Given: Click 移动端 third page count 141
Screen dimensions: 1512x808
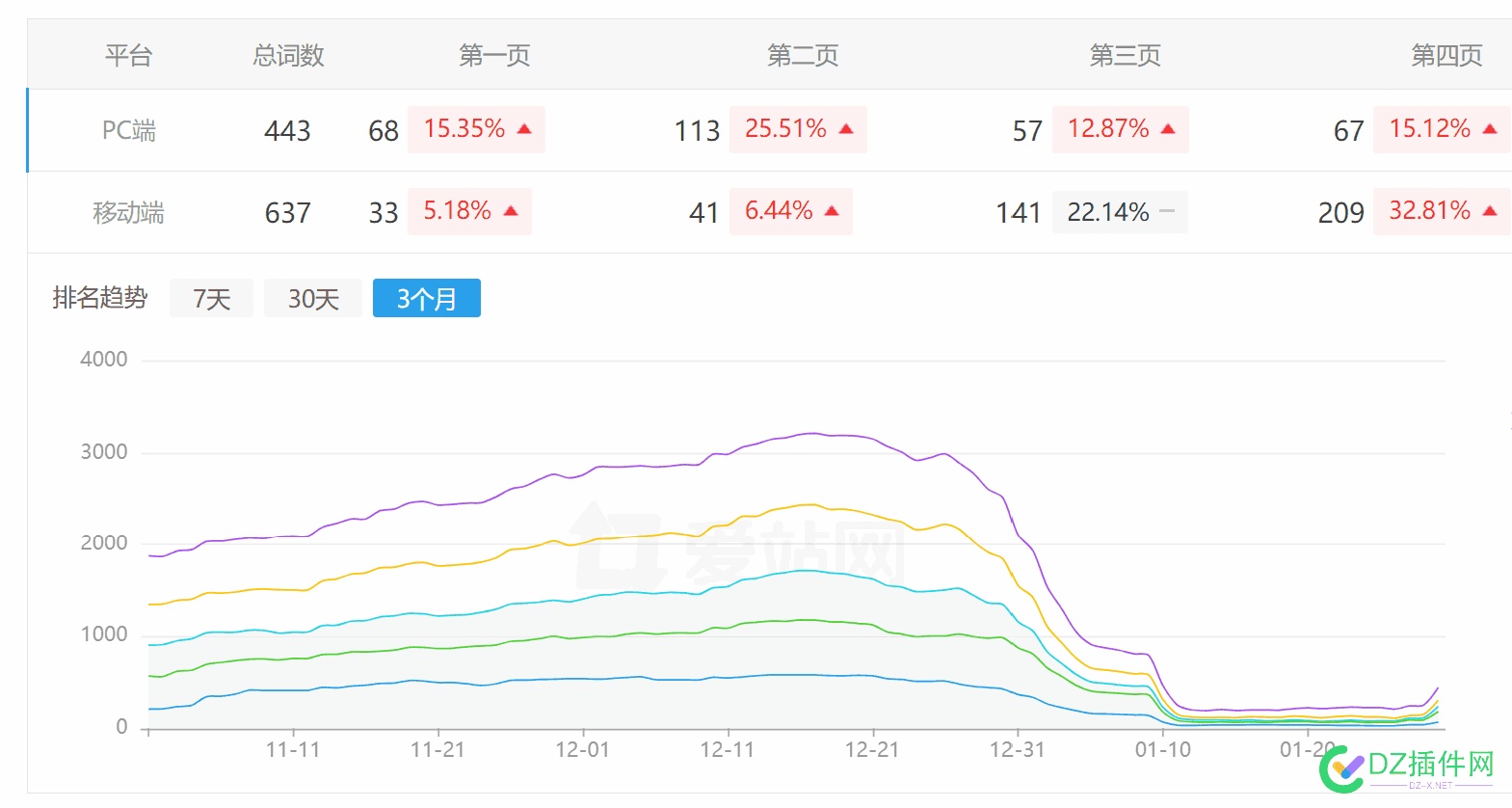Looking at the screenshot, I should 1019,213.
